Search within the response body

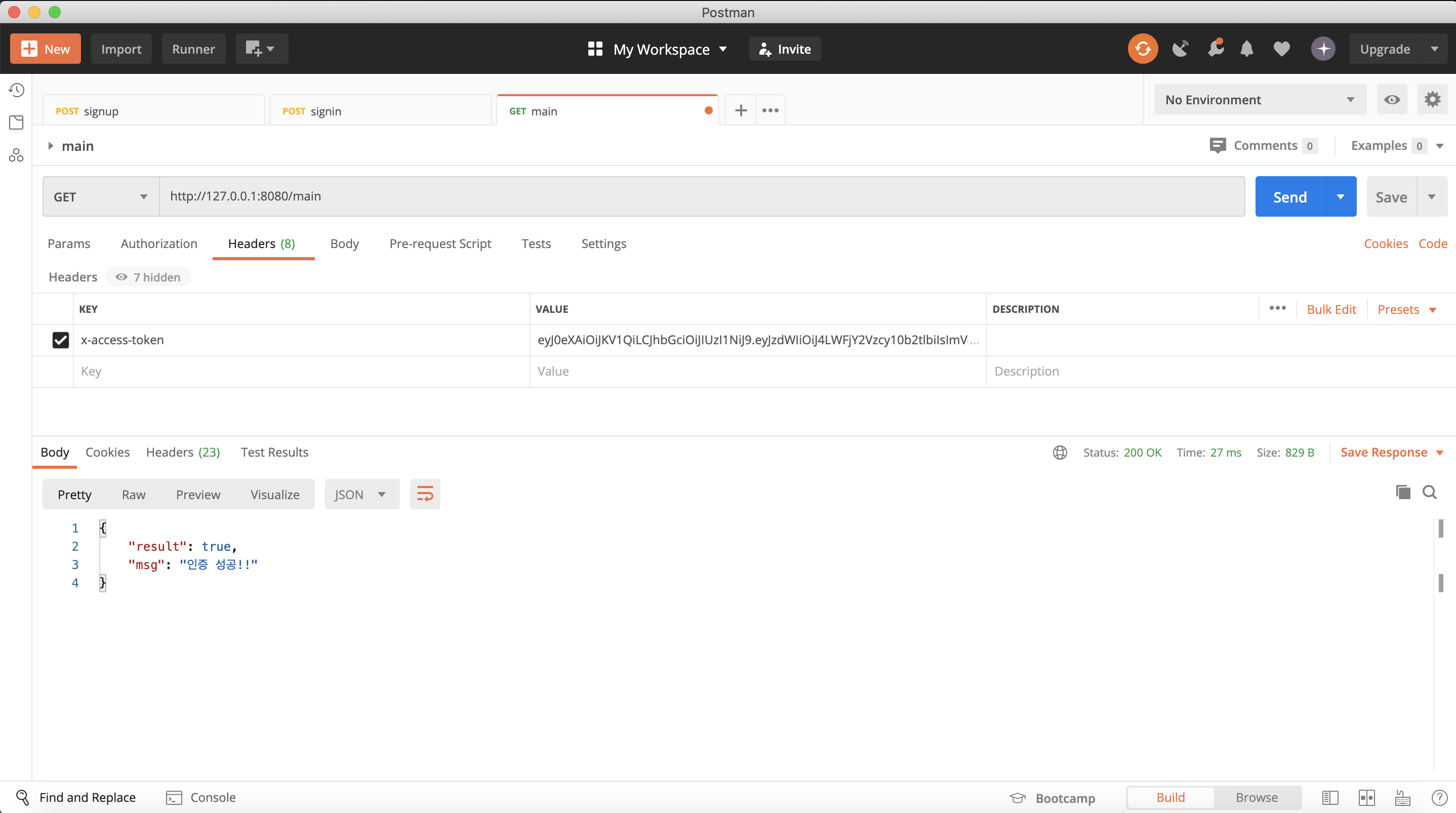(x=1430, y=492)
